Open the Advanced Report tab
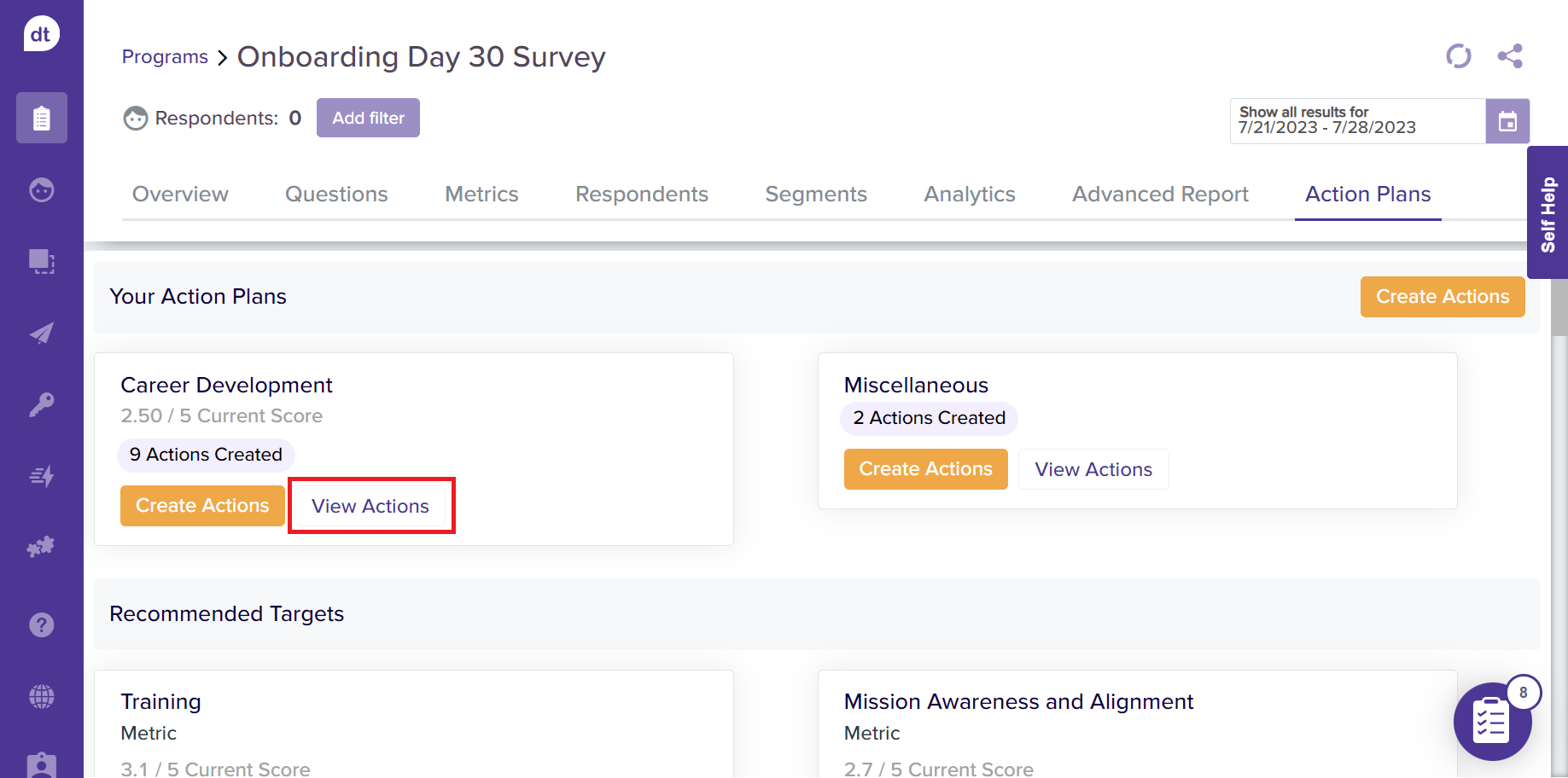 (1160, 194)
